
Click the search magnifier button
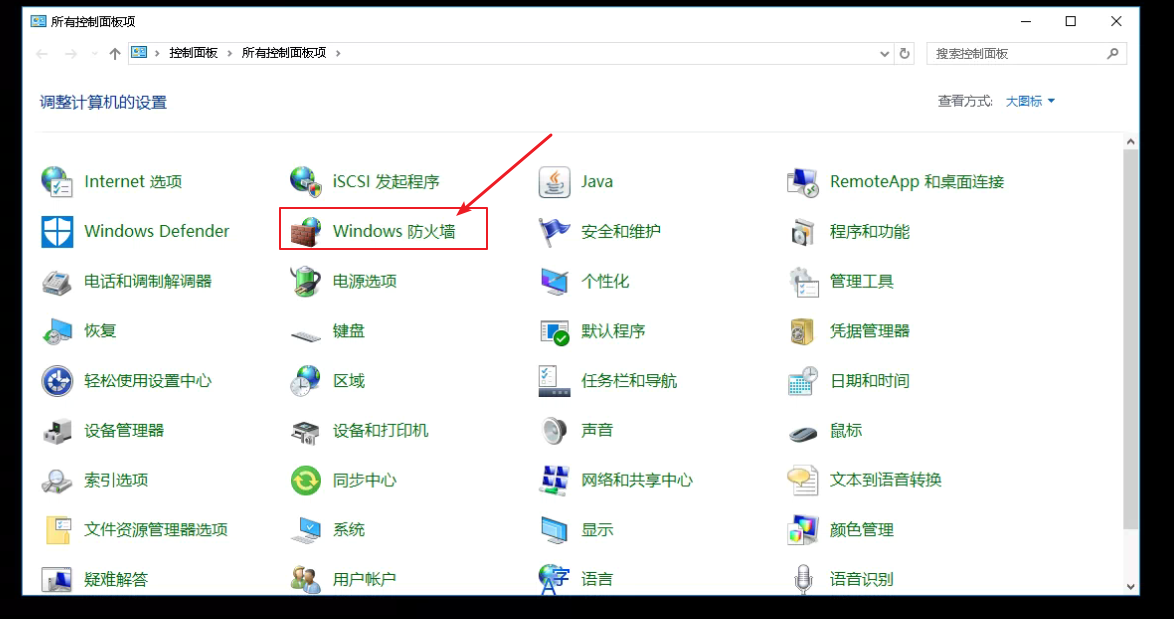(x=1113, y=53)
